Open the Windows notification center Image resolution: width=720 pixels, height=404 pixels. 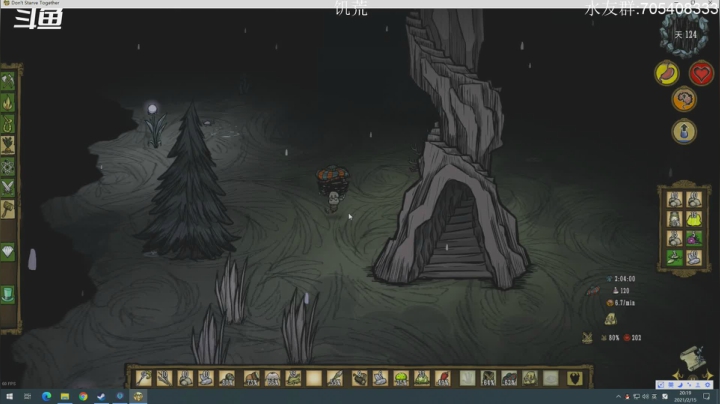707,396
